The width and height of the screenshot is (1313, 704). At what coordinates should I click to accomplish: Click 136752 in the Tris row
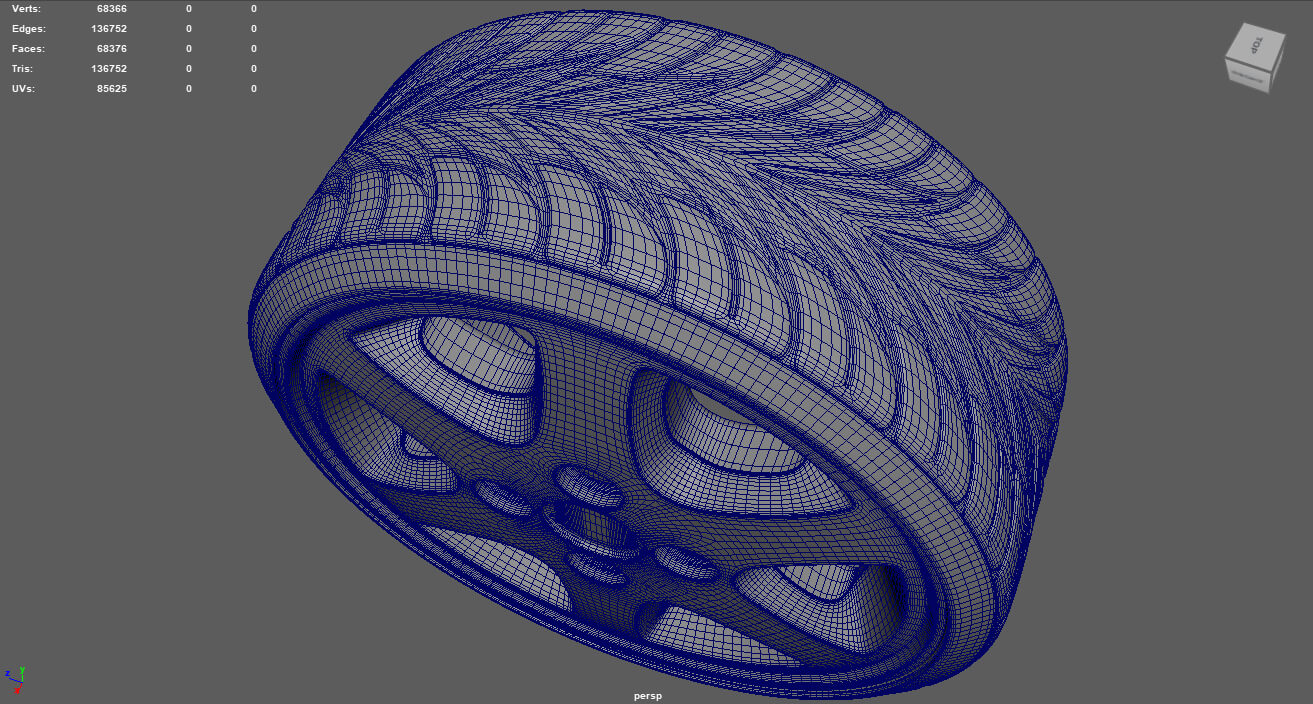[109, 69]
